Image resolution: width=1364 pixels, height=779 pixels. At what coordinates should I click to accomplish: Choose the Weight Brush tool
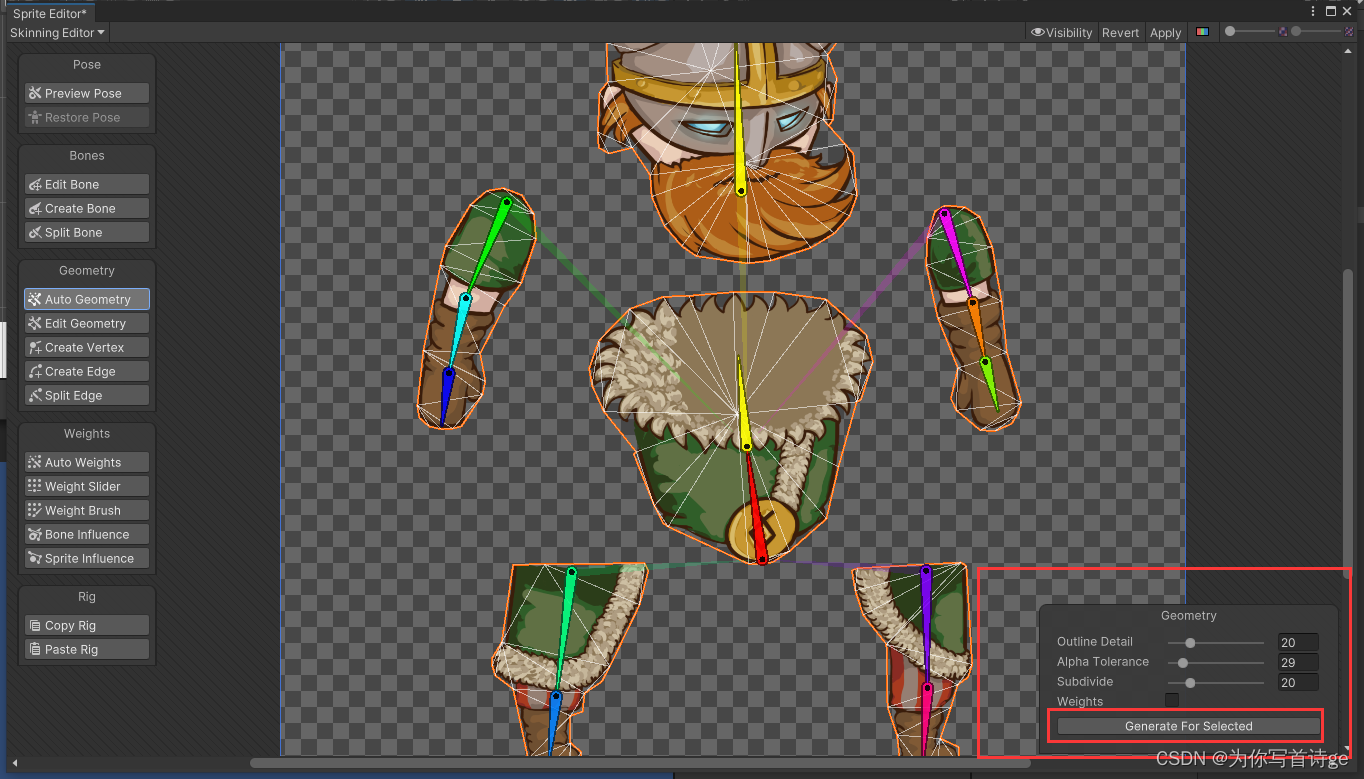click(x=87, y=510)
